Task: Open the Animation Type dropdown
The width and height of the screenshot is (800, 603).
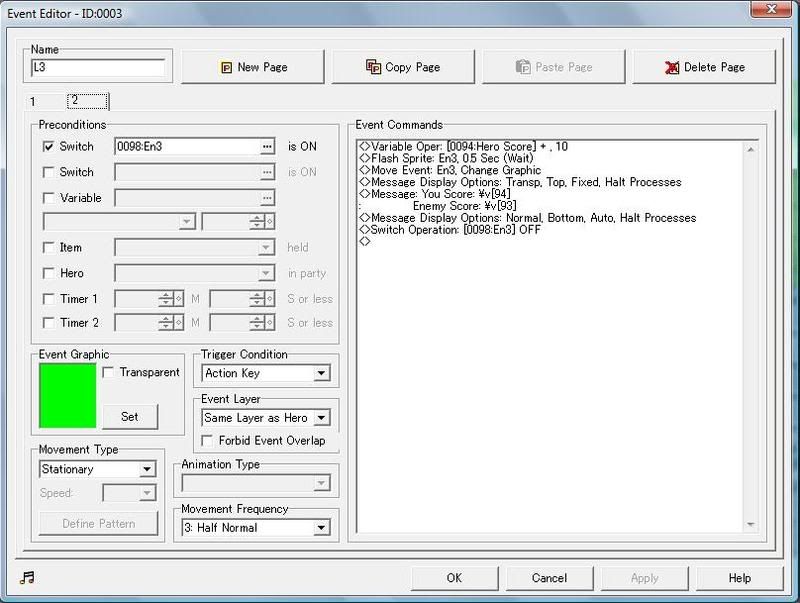Action: (x=321, y=483)
